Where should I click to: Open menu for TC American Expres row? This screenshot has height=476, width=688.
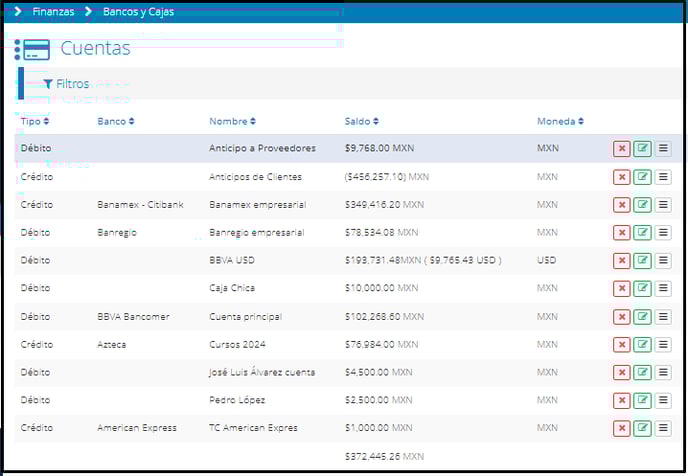pos(663,428)
